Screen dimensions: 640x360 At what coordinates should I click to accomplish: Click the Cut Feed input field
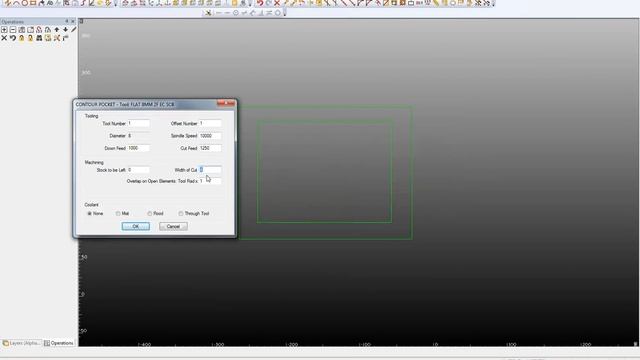click(210, 148)
